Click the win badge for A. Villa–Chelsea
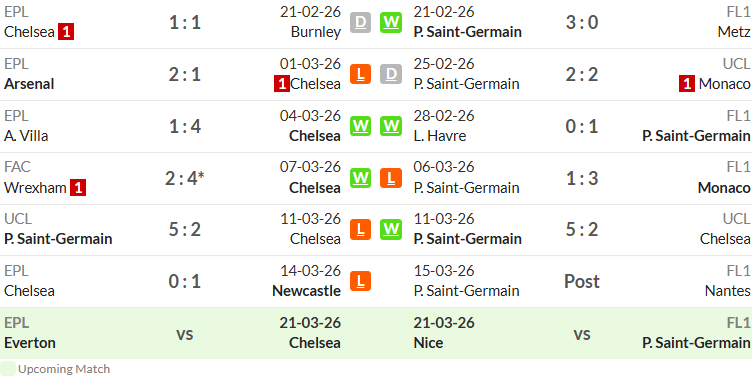 click(x=360, y=126)
